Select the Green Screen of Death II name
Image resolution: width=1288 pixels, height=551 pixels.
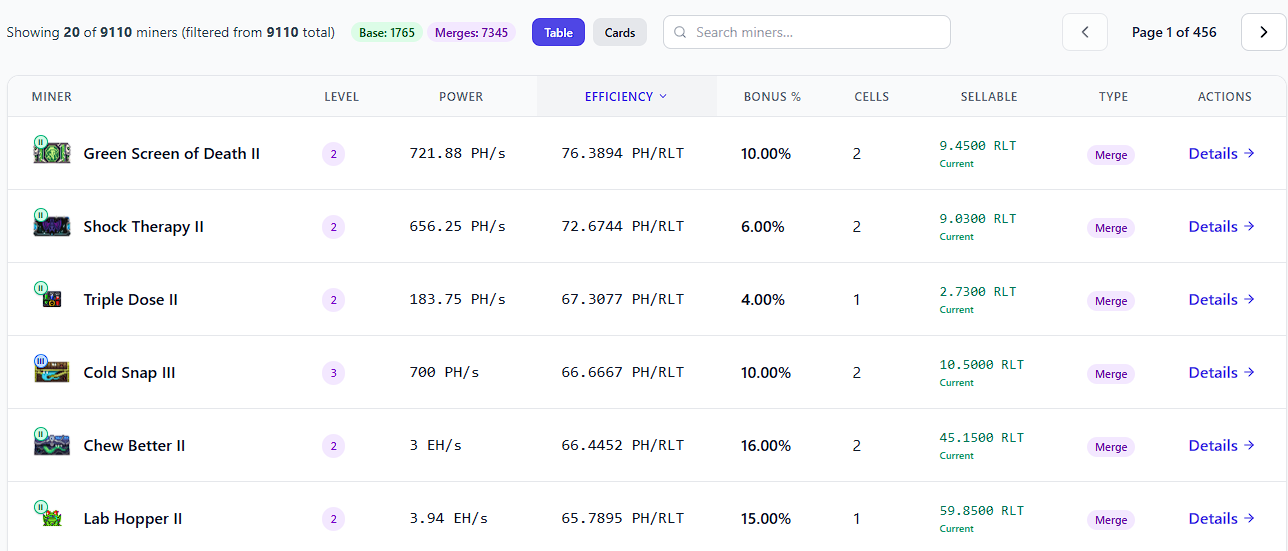pyautogui.click(x=172, y=153)
